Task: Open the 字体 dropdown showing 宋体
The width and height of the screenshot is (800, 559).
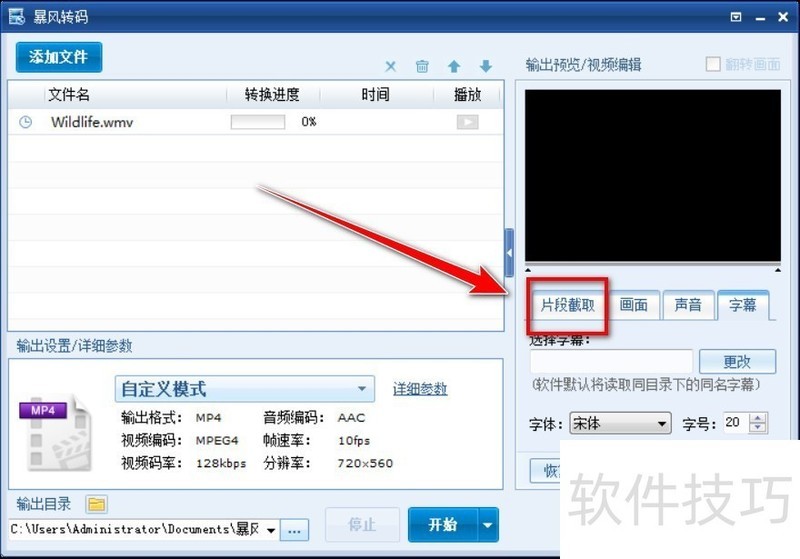Action: (620, 423)
